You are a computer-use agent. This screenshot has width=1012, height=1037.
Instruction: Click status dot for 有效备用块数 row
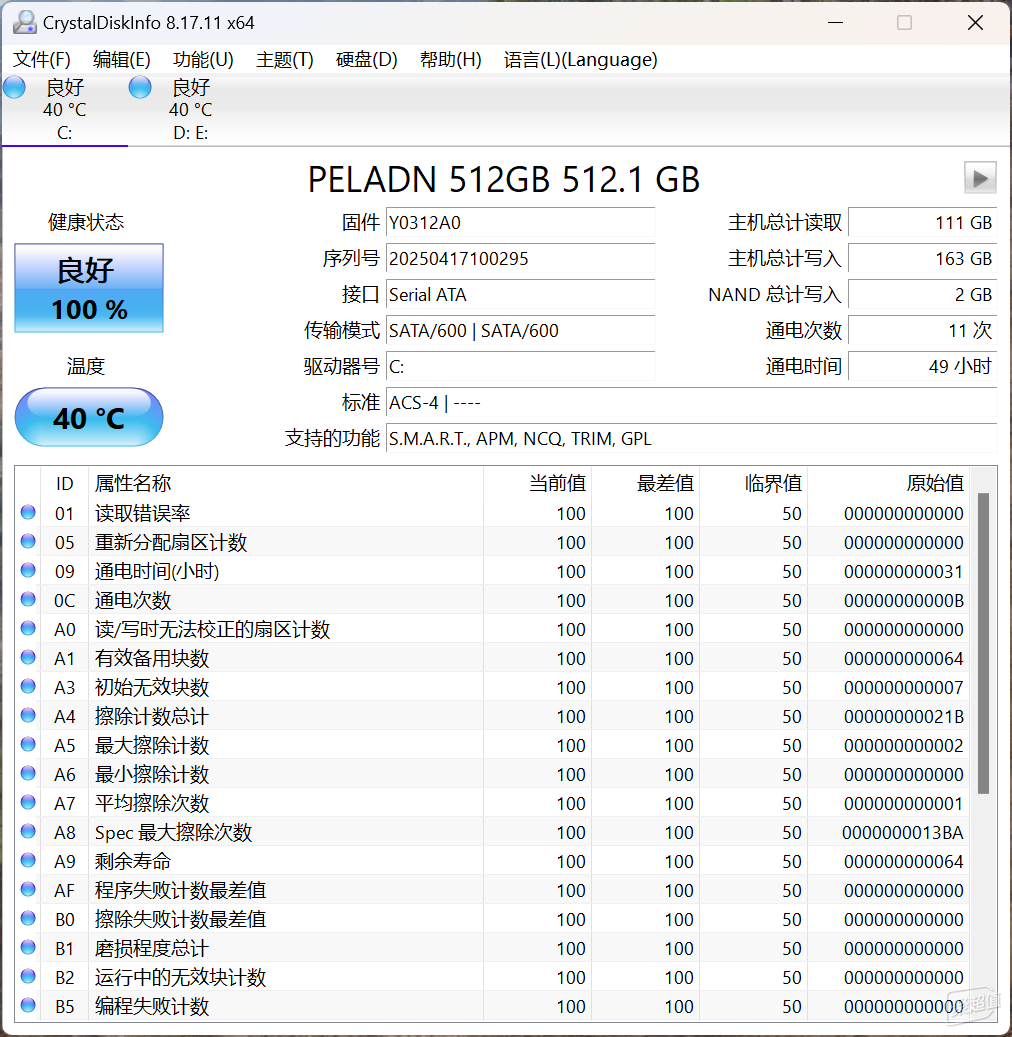(x=28, y=657)
